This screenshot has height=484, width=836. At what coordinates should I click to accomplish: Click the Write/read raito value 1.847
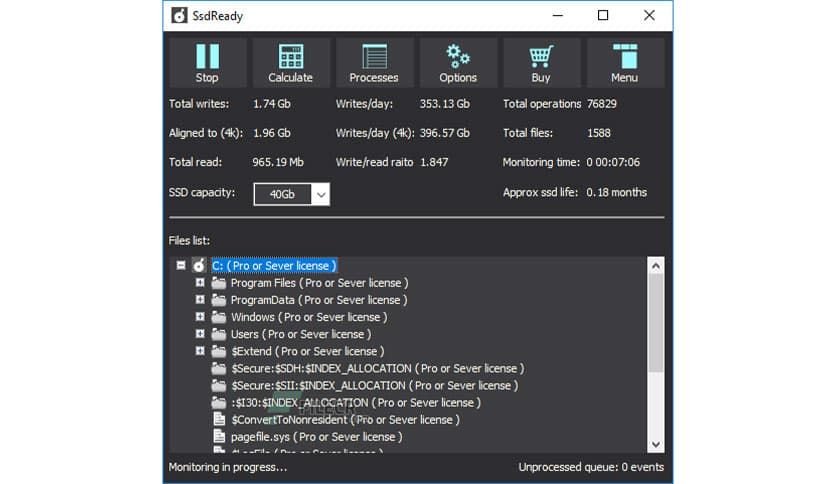(434, 162)
